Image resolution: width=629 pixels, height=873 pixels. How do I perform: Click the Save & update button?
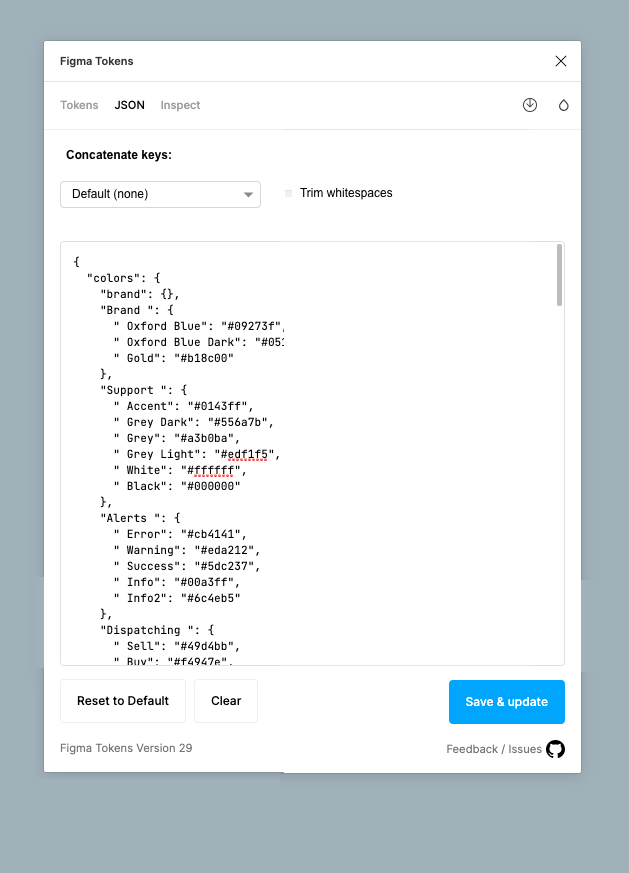pos(506,701)
